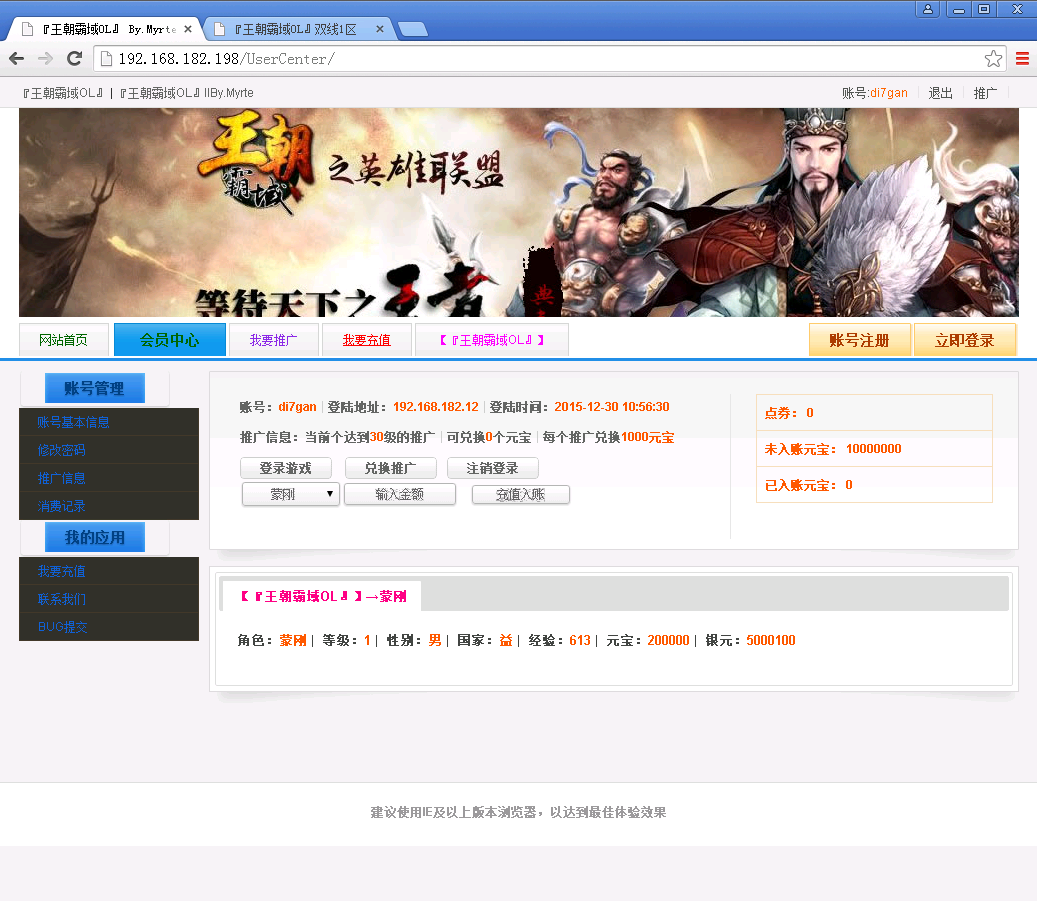Open a new tab with the new-tab button
The height and width of the screenshot is (901, 1037).
(413, 29)
